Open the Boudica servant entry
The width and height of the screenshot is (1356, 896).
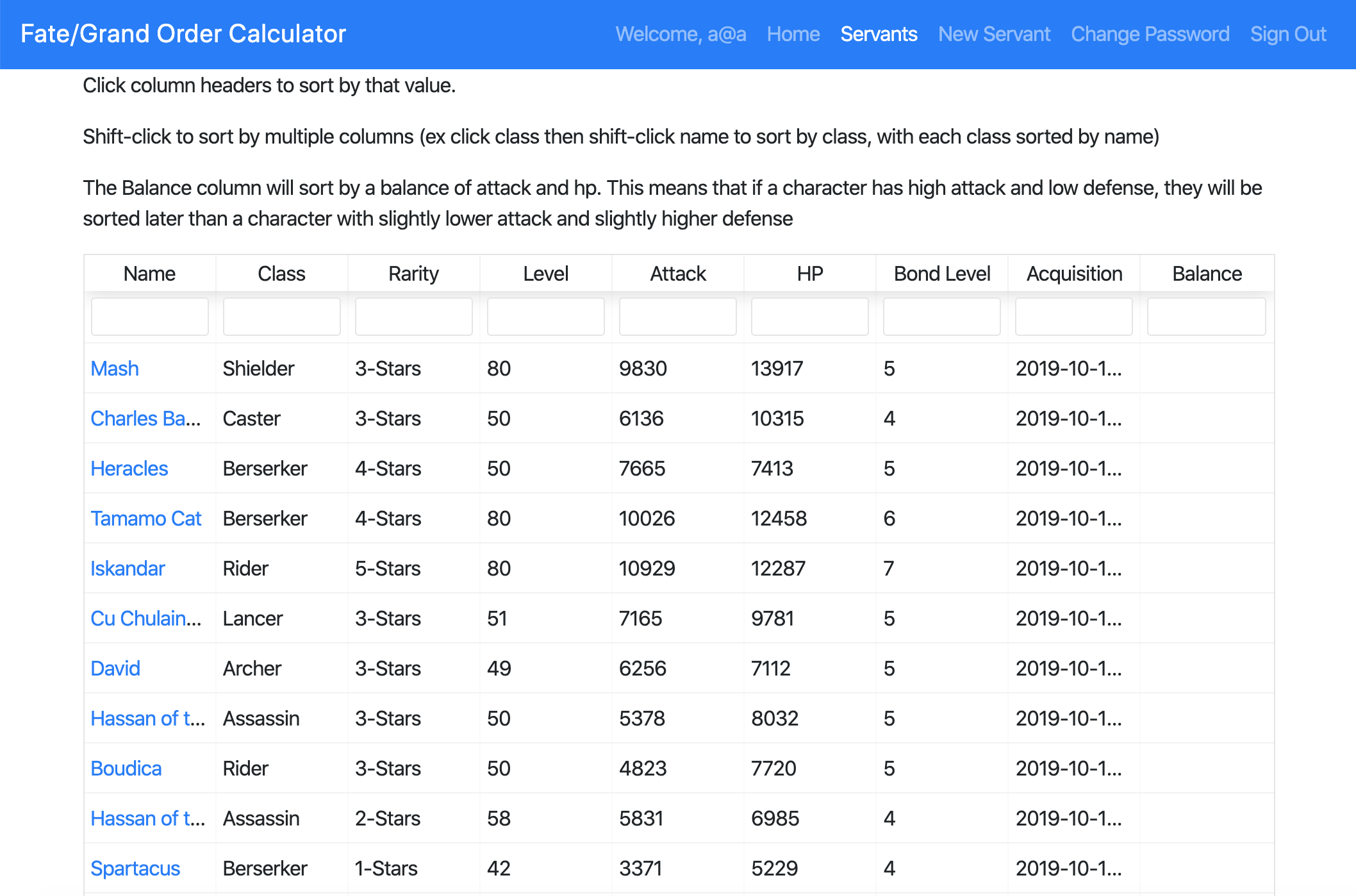[x=126, y=768]
